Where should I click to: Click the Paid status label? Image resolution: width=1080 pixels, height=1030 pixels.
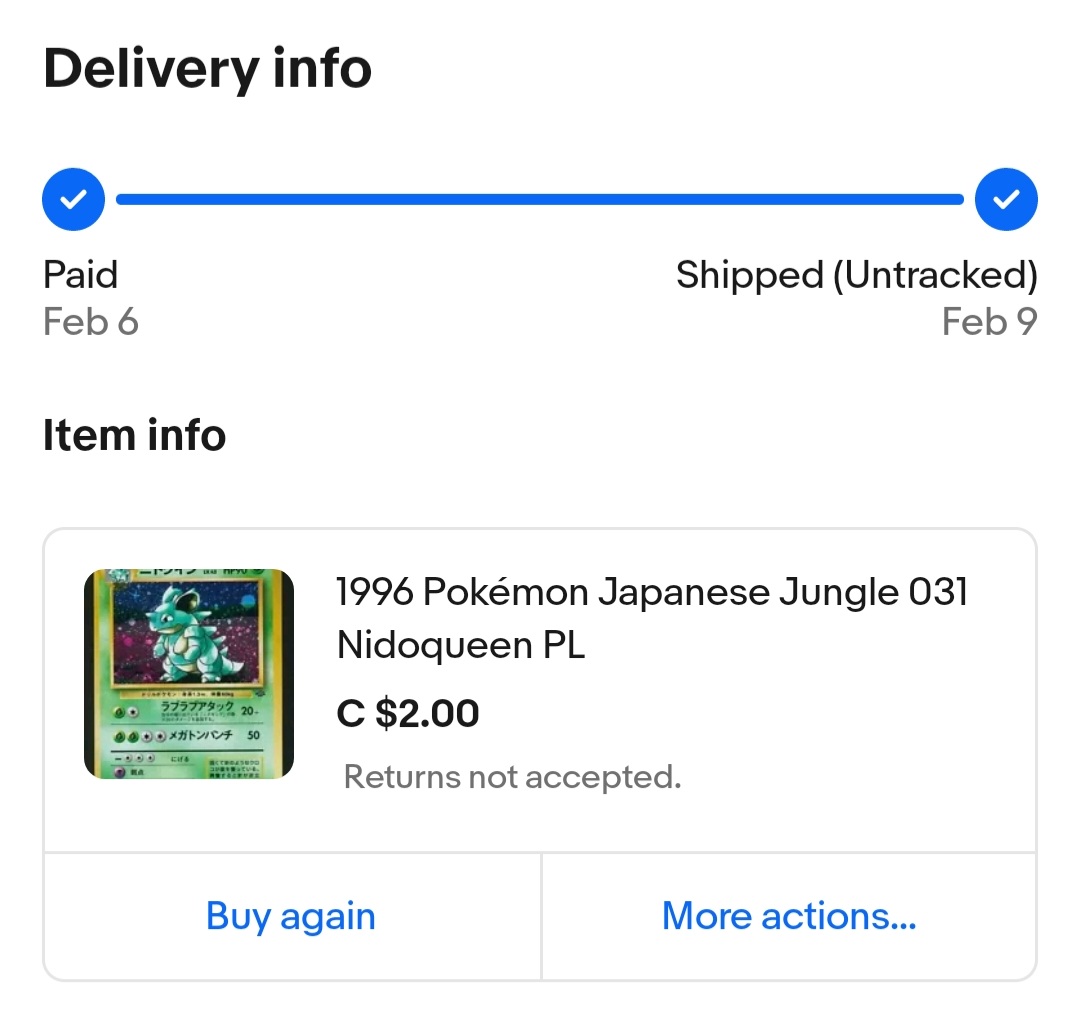(80, 275)
